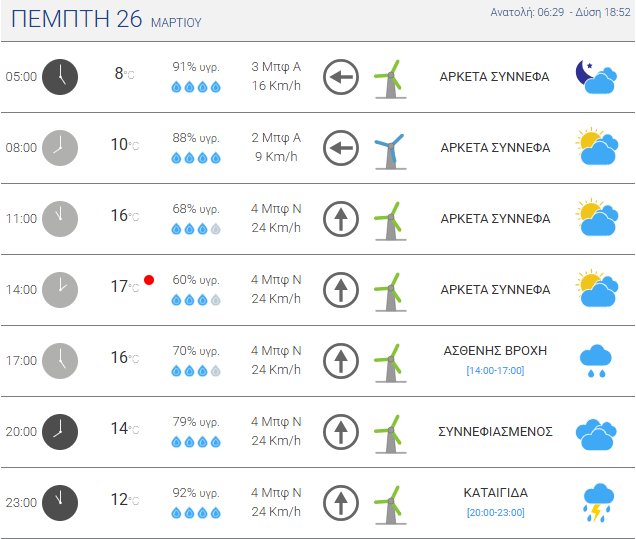Viewport: 636px width, 539px height.
Task: Click the 08:00 wind turbine icon
Action: 389,148
